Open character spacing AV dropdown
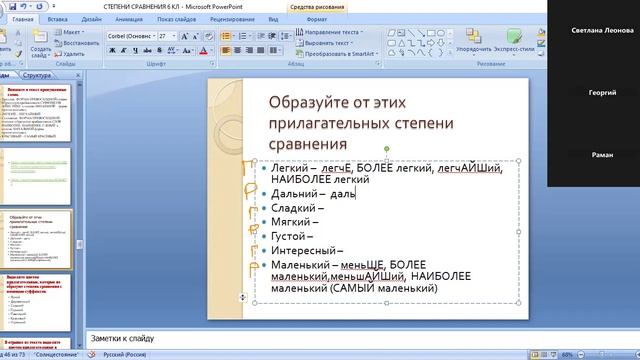Viewport: 640px width, 360px height. coord(173,51)
